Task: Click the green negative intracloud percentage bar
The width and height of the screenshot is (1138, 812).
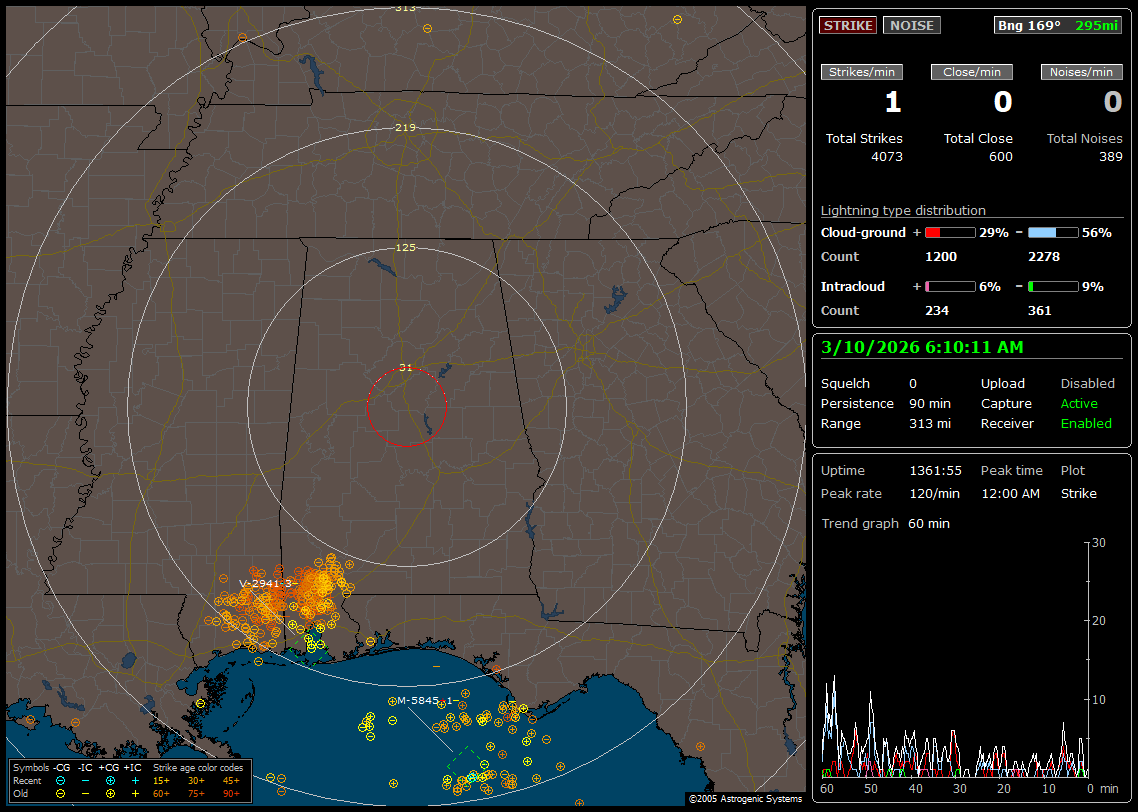Action: (1053, 286)
